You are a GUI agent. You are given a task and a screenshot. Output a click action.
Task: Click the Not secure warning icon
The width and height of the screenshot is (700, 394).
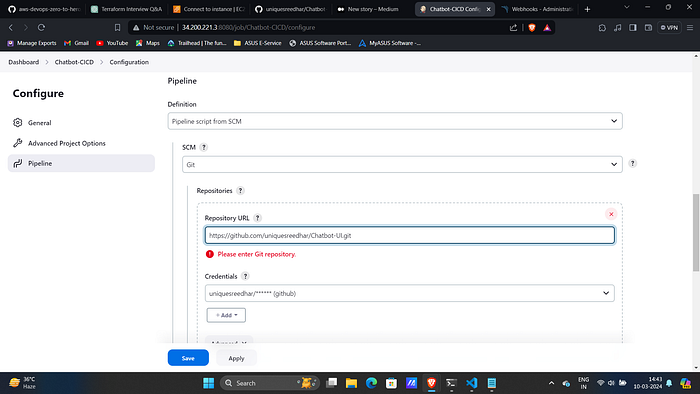[x=136, y=27]
